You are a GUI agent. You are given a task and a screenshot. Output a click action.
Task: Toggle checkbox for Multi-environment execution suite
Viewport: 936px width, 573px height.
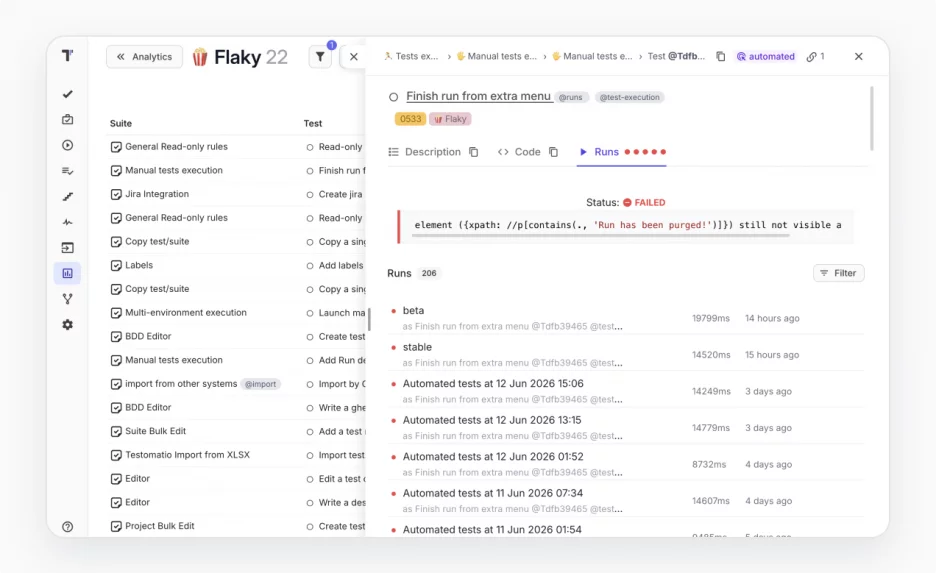pos(116,313)
